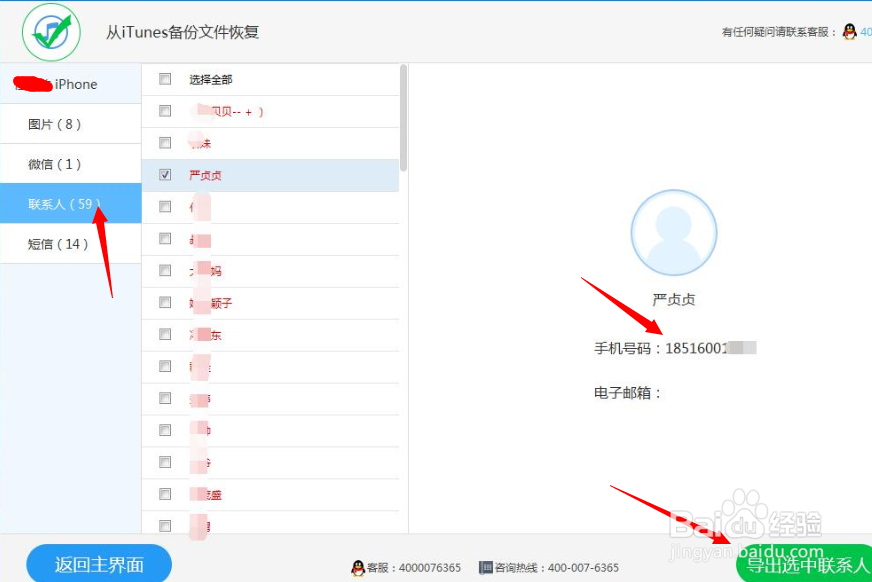Click the 从iTunes备份文件恢复 header title

[x=182, y=32]
